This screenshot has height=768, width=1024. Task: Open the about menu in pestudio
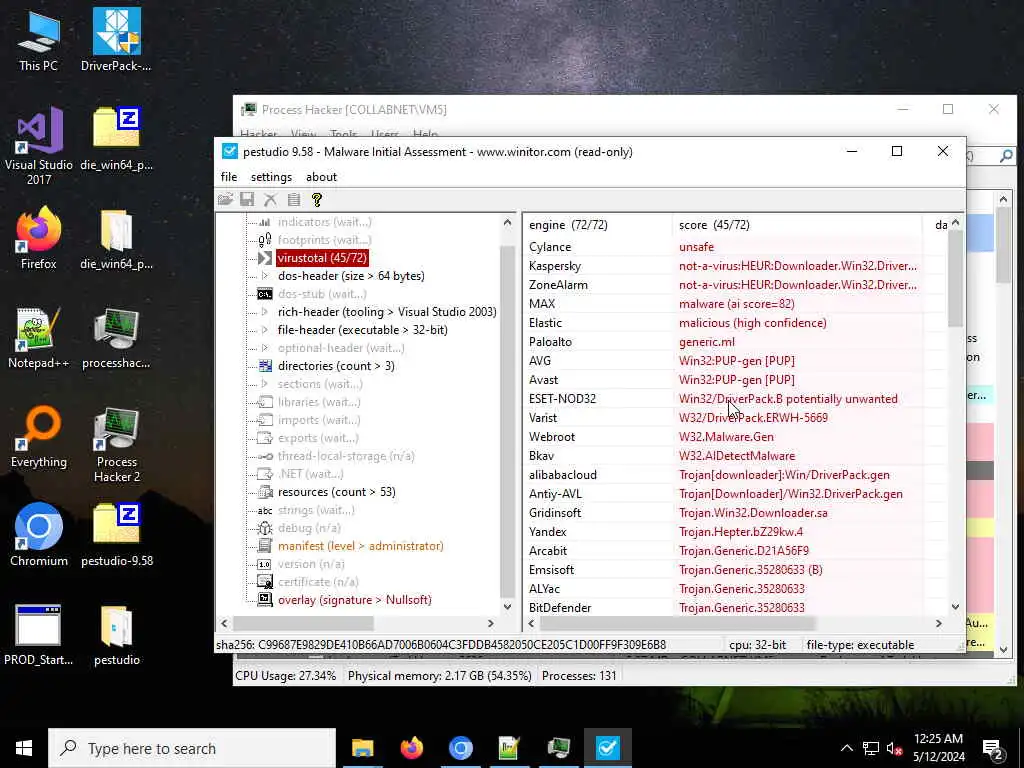pos(321,177)
